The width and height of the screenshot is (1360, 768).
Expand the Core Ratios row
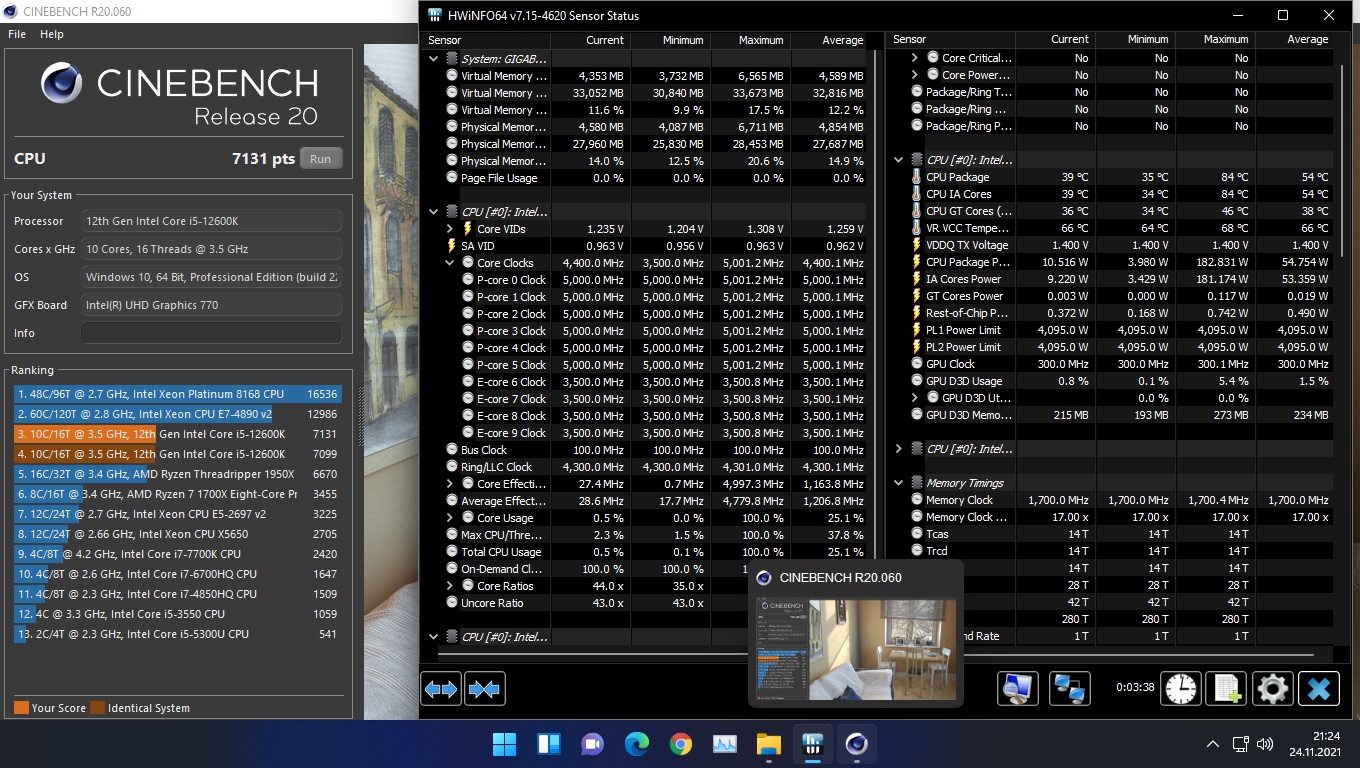[450, 586]
